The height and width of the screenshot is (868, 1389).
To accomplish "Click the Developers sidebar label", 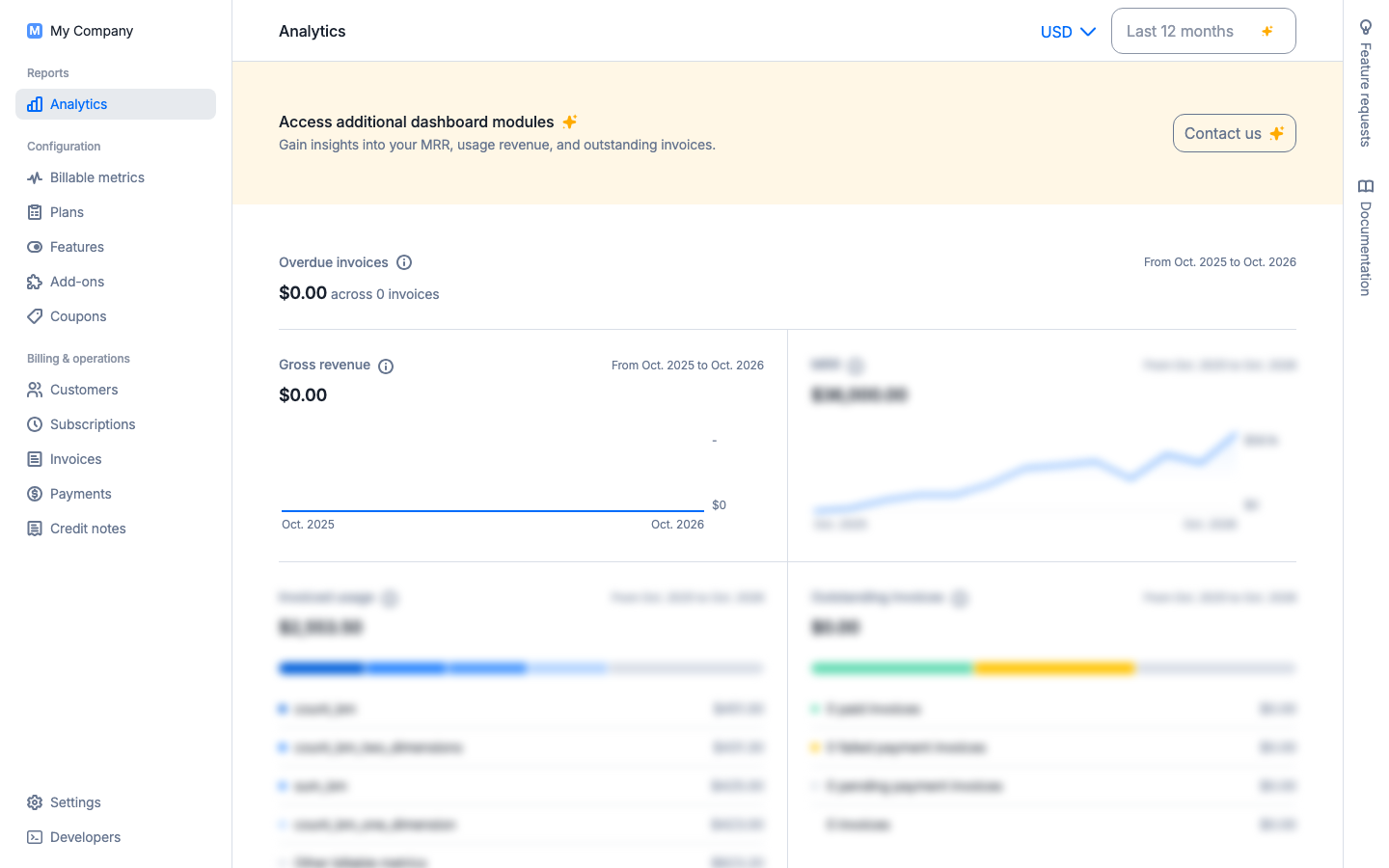I will (x=86, y=837).
